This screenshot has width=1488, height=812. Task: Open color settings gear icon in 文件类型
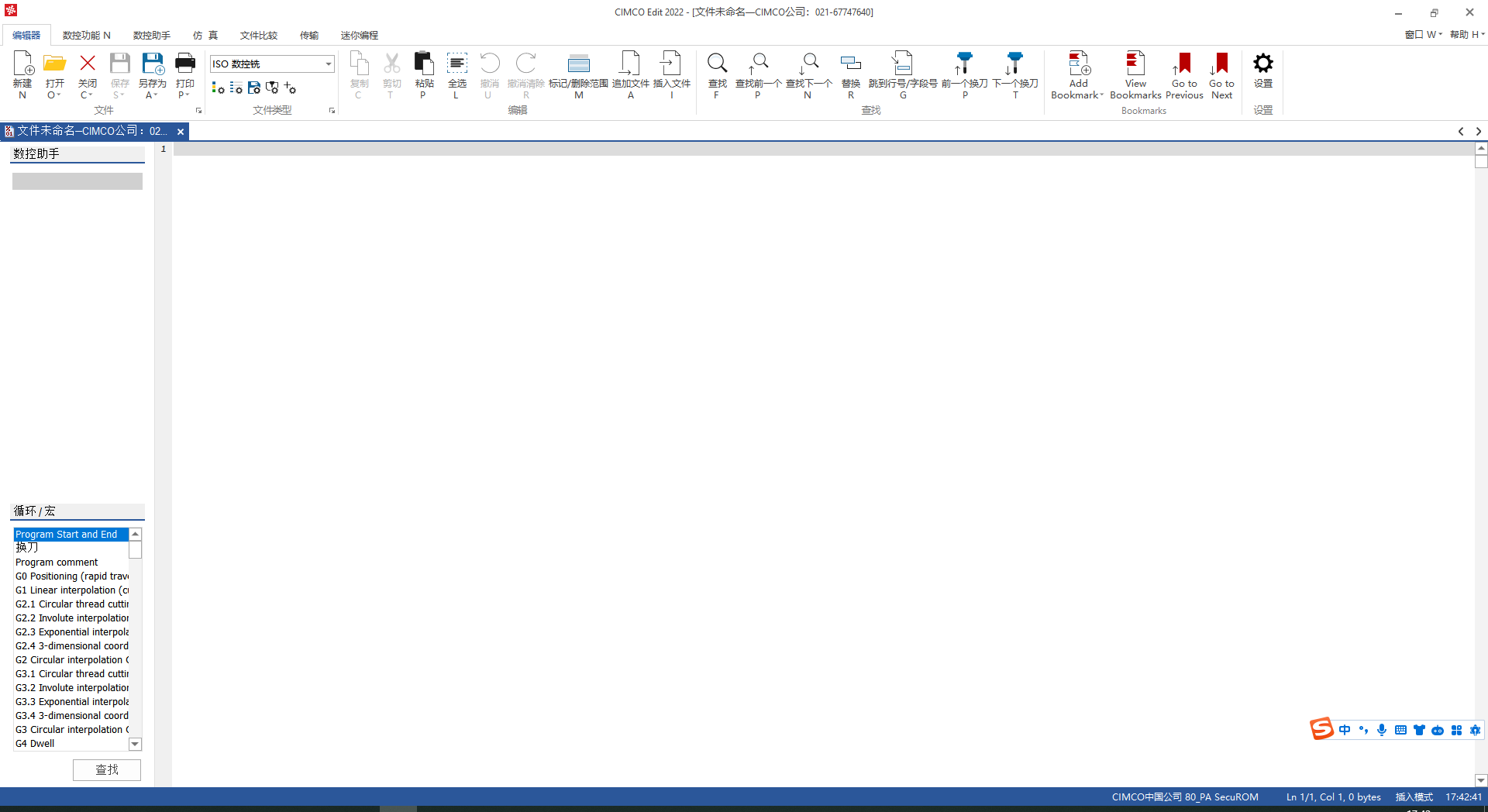[218, 88]
